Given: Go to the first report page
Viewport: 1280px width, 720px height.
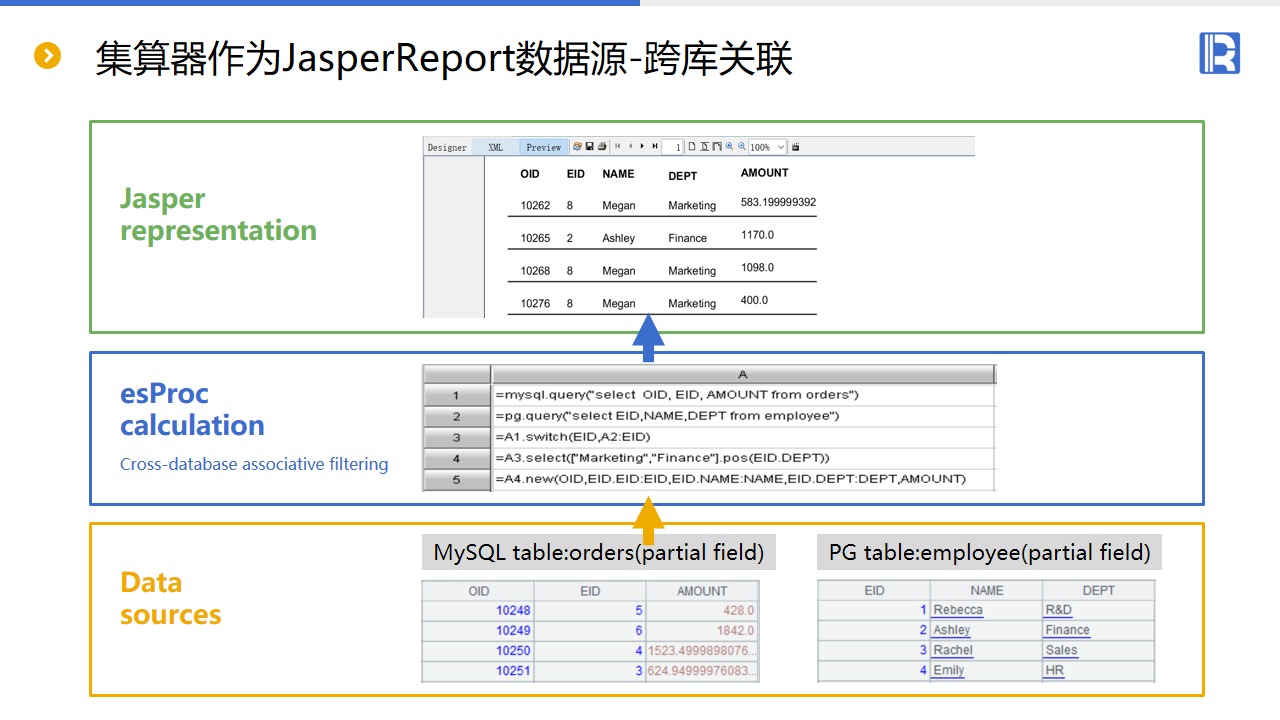Looking at the screenshot, I should 618,147.
